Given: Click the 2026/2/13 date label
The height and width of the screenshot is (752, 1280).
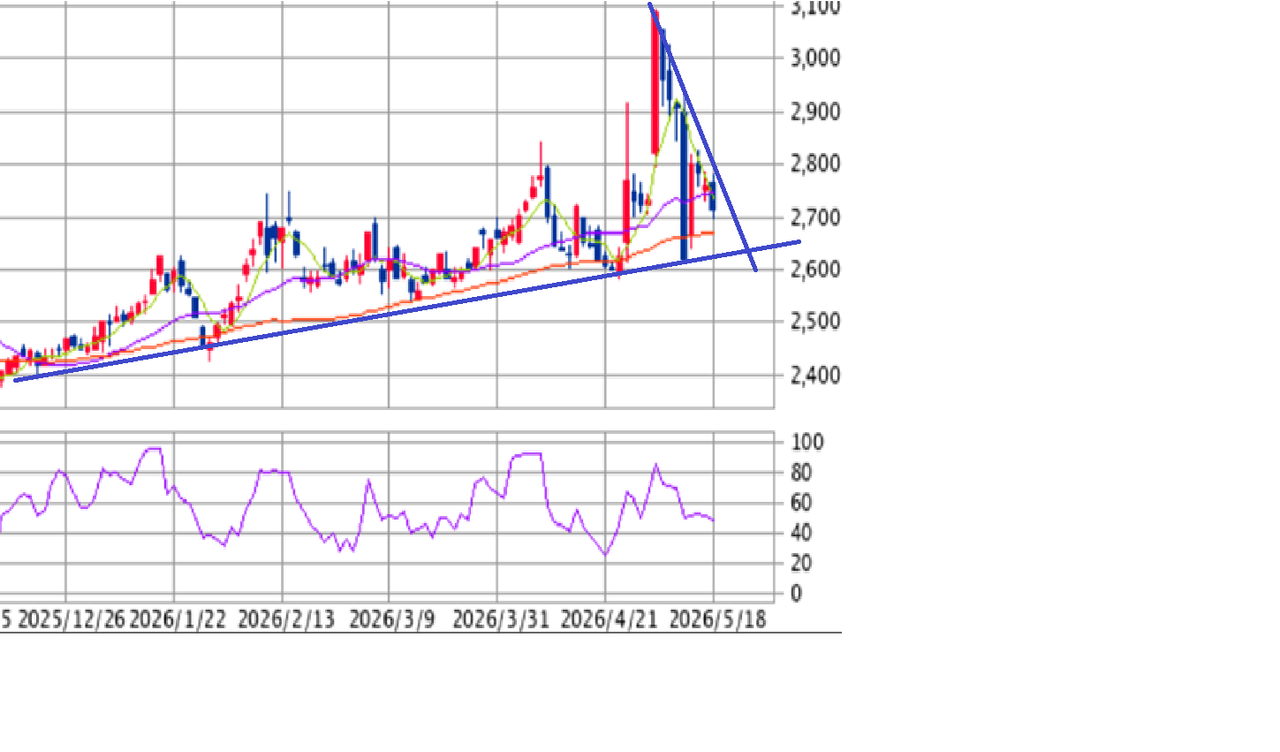Looking at the screenshot, I should tap(286, 620).
